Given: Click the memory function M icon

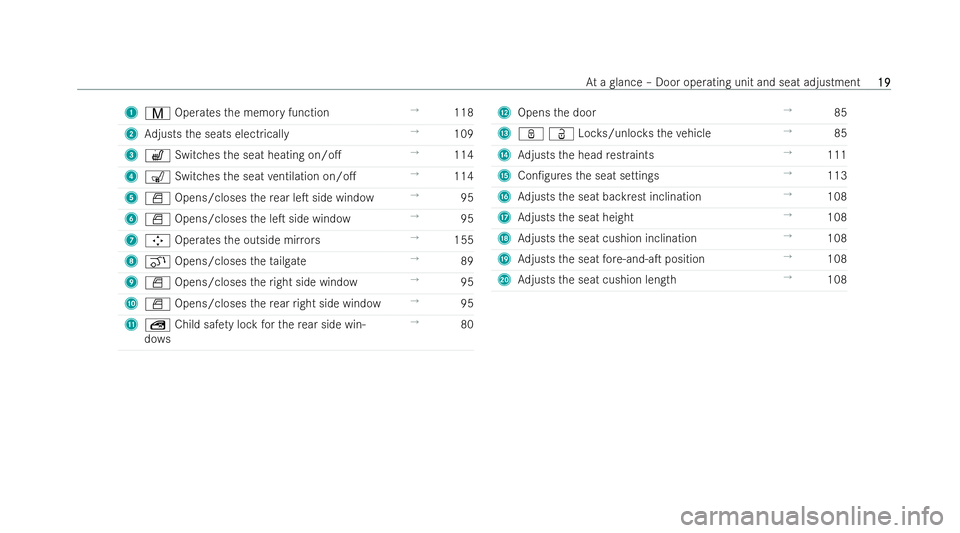Looking at the screenshot, I should click(x=157, y=113).
